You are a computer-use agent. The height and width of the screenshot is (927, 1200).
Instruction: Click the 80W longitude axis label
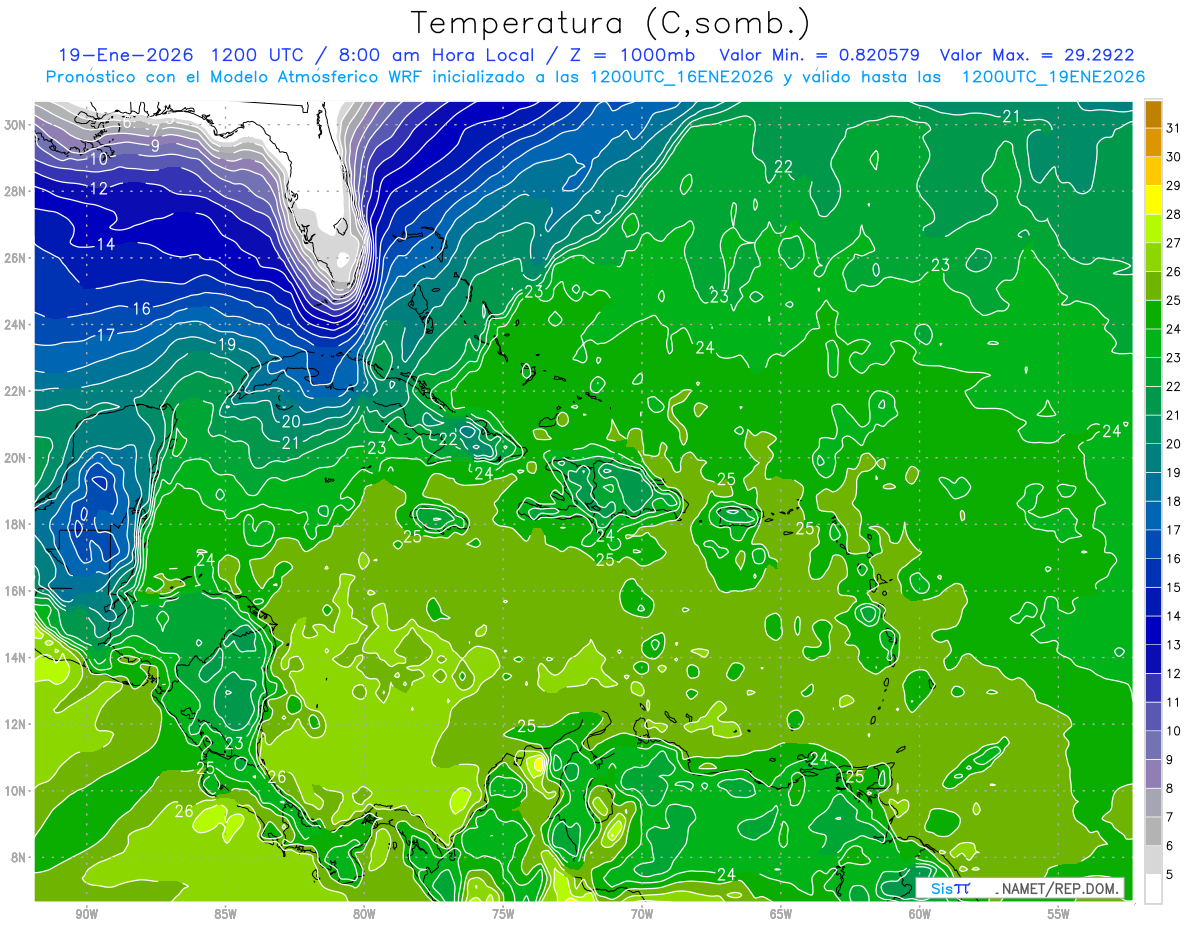(x=364, y=914)
